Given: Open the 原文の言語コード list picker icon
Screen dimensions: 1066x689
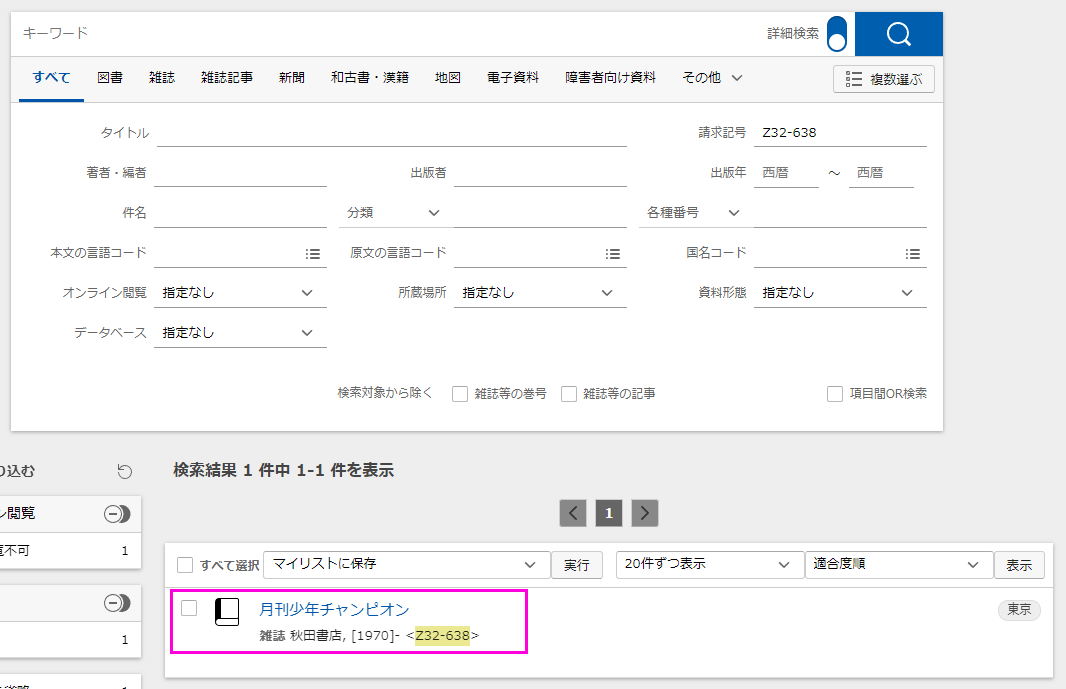Looking at the screenshot, I should [613, 254].
